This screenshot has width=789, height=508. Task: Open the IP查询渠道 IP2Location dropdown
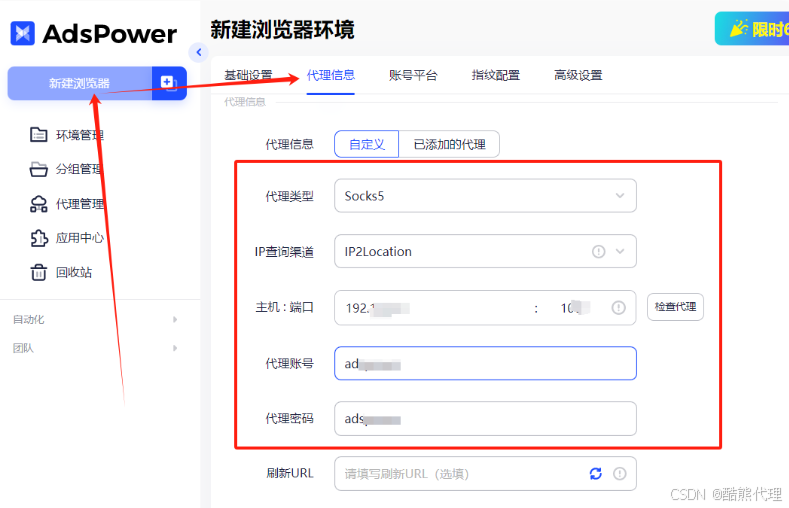pos(485,252)
